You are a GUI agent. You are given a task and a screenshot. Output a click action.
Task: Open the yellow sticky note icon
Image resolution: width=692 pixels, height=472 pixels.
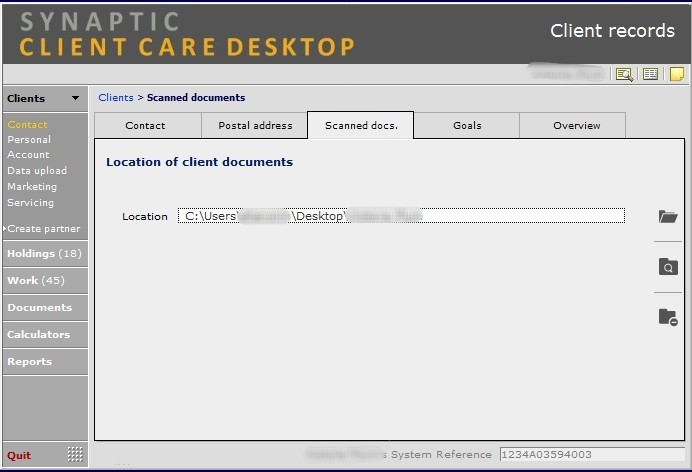(x=677, y=74)
